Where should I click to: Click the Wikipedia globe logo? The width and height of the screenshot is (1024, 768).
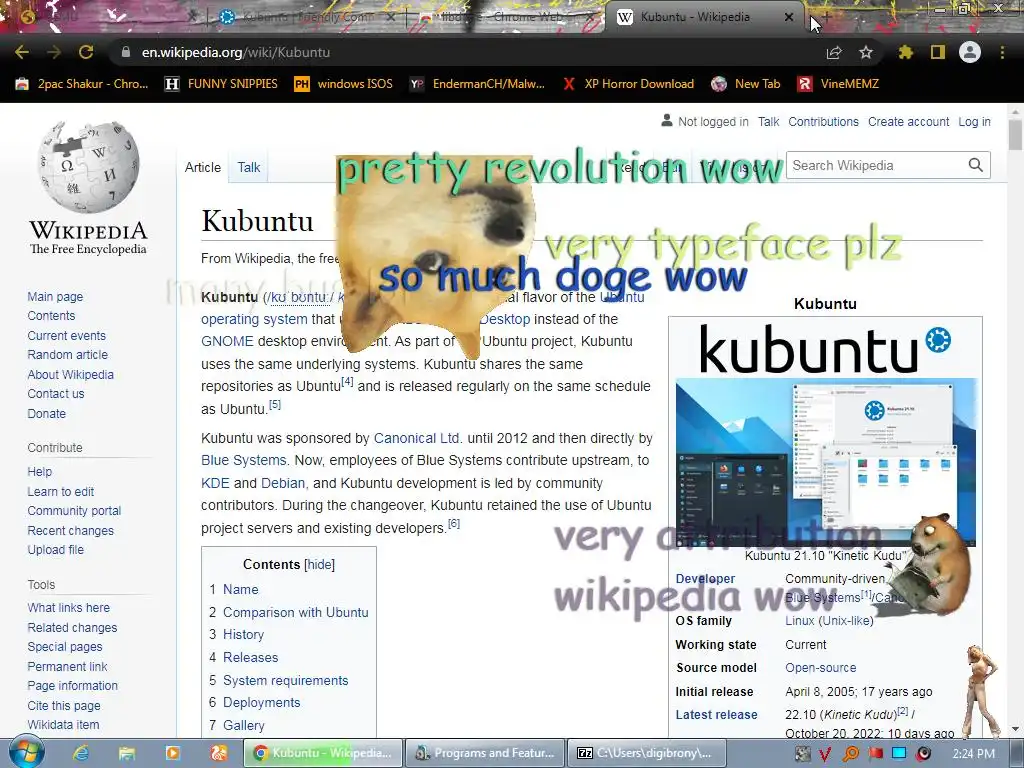coord(88,167)
